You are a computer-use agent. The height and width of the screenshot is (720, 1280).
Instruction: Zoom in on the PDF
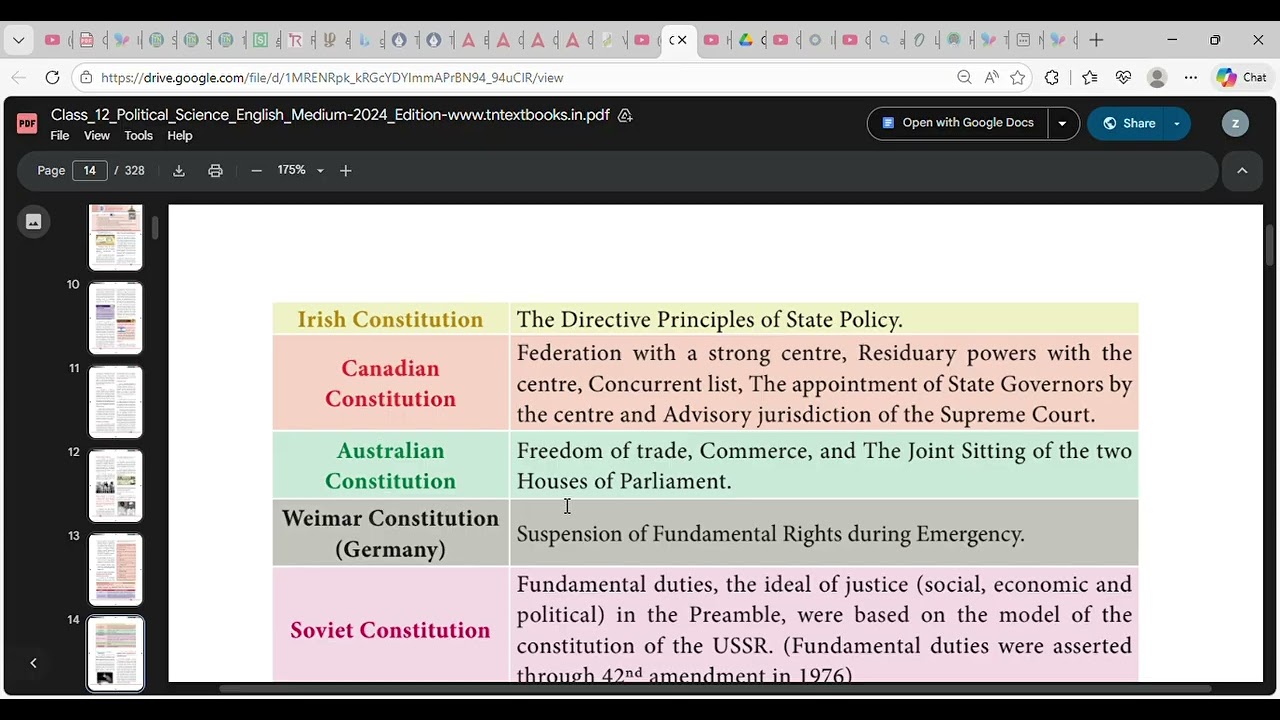346,171
